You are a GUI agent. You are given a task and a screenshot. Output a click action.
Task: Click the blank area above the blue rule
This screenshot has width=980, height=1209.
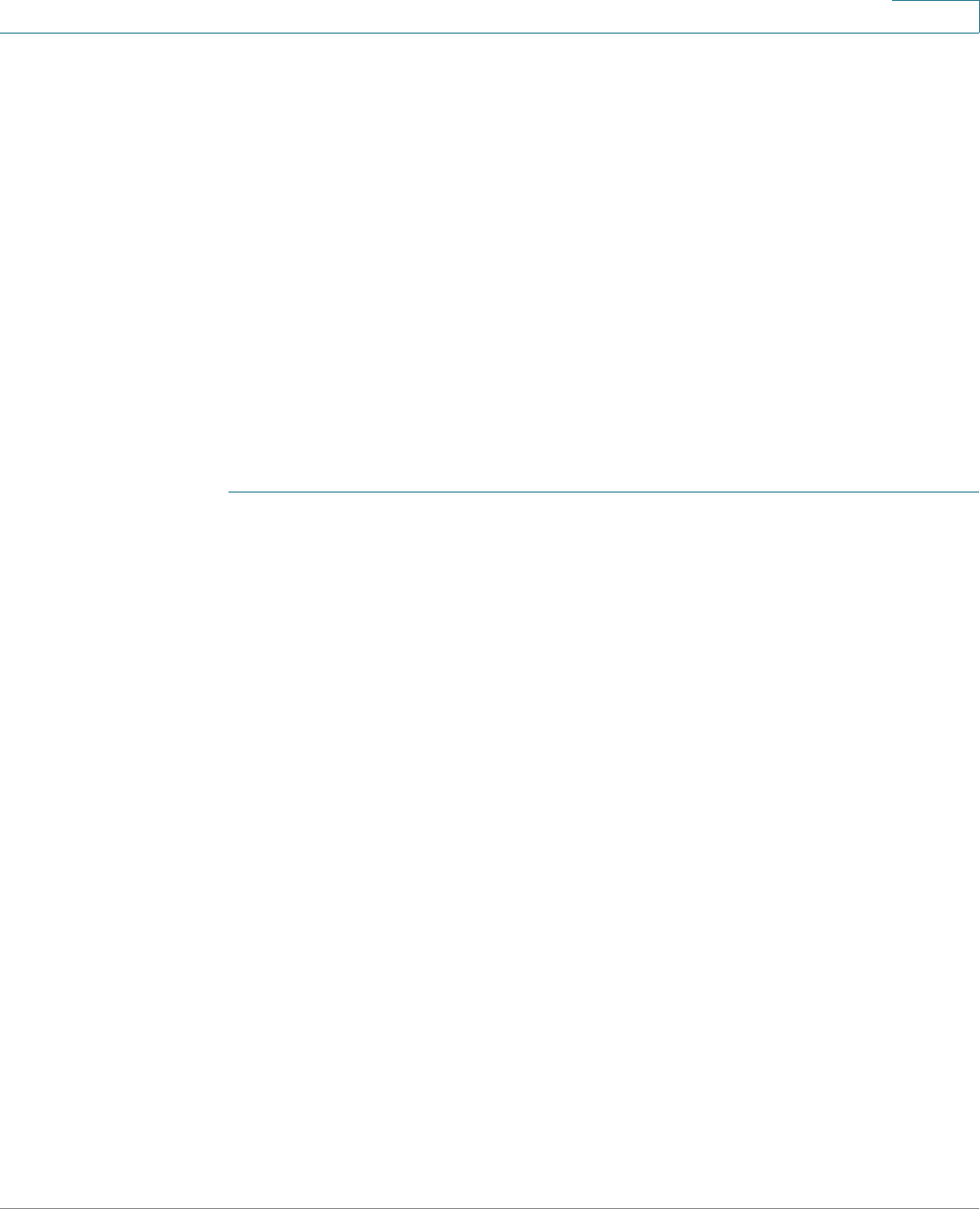click(604, 263)
